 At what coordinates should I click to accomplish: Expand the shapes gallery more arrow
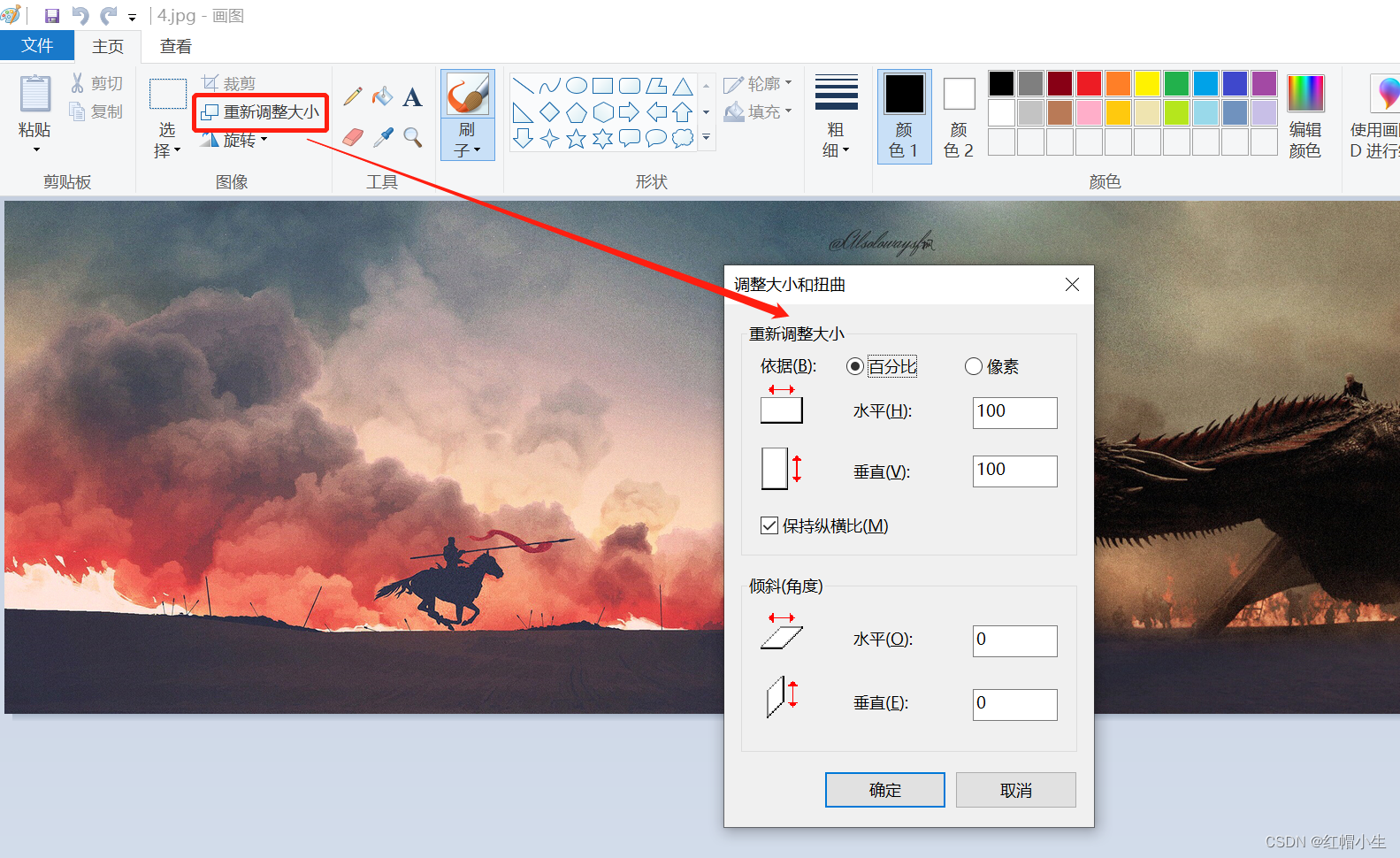(x=706, y=138)
